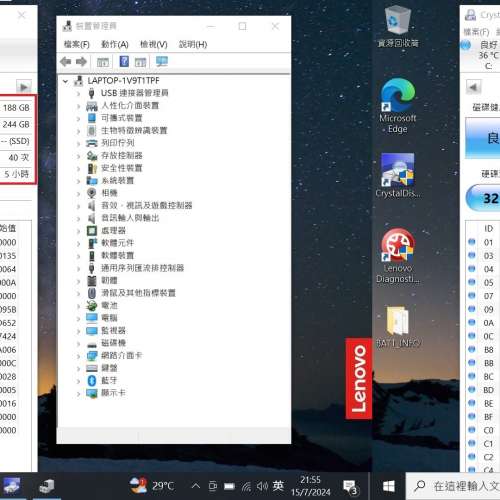The image size is (500, 500).
Task: Expand the 音效、視訊及遊戲控制器 category
Action: click(x=79, y=206)
